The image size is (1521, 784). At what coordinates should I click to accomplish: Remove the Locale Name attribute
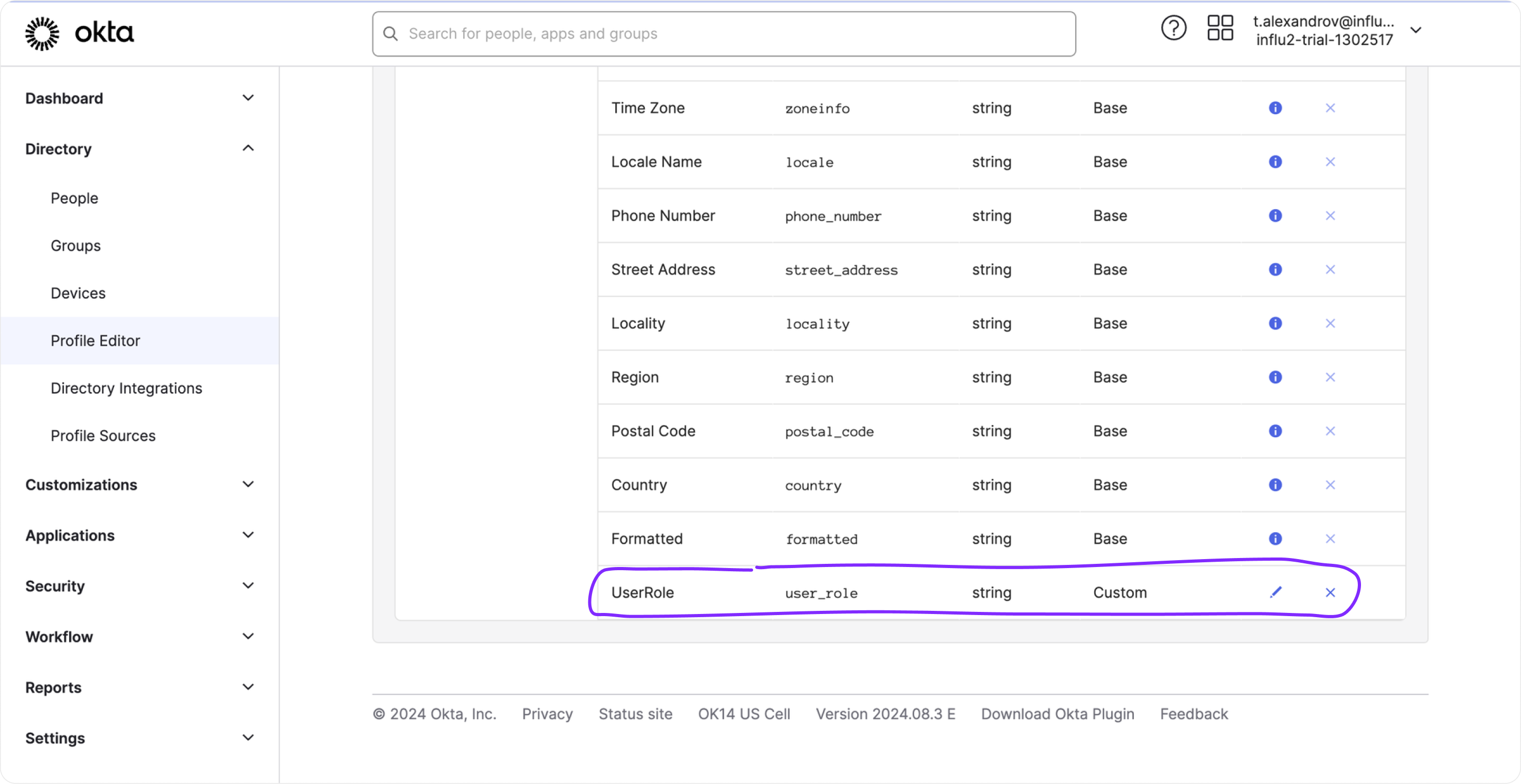click(x=1330, y=162)
